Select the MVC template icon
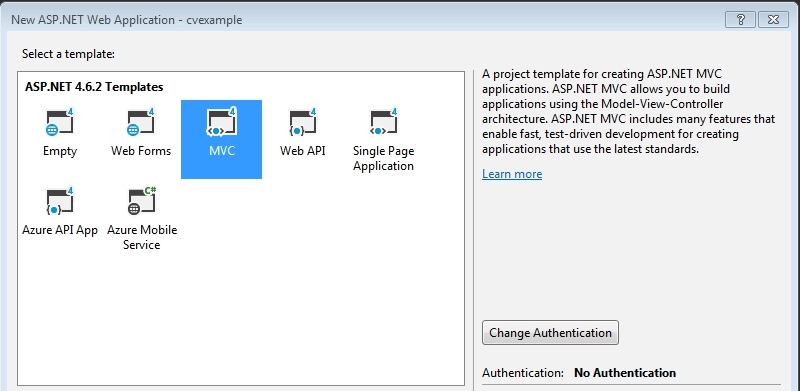 coord(221,123)
